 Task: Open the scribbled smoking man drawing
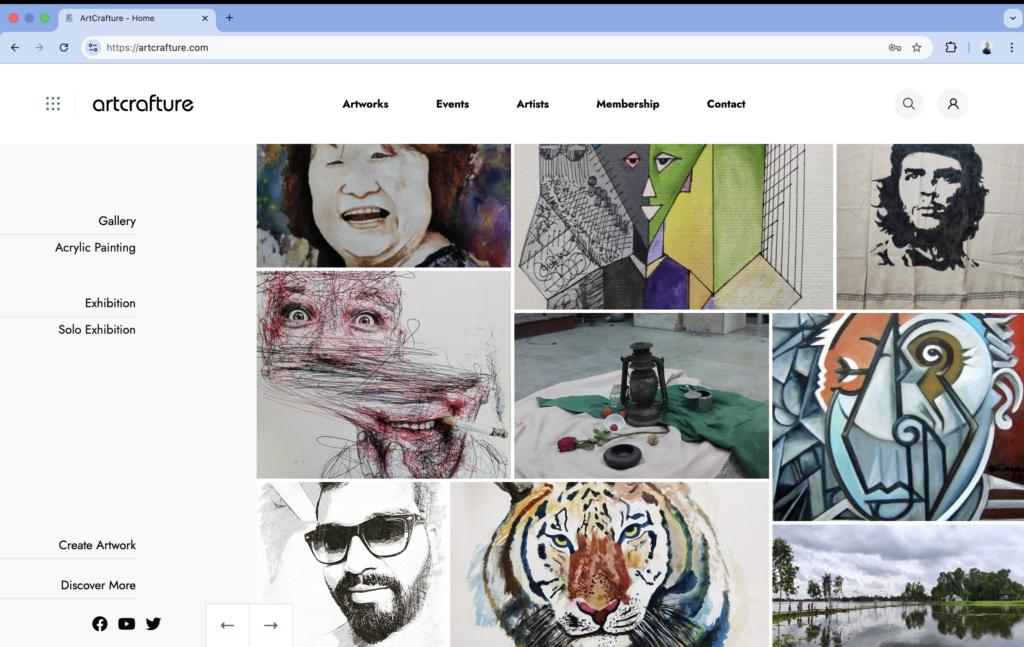[383, 375]
